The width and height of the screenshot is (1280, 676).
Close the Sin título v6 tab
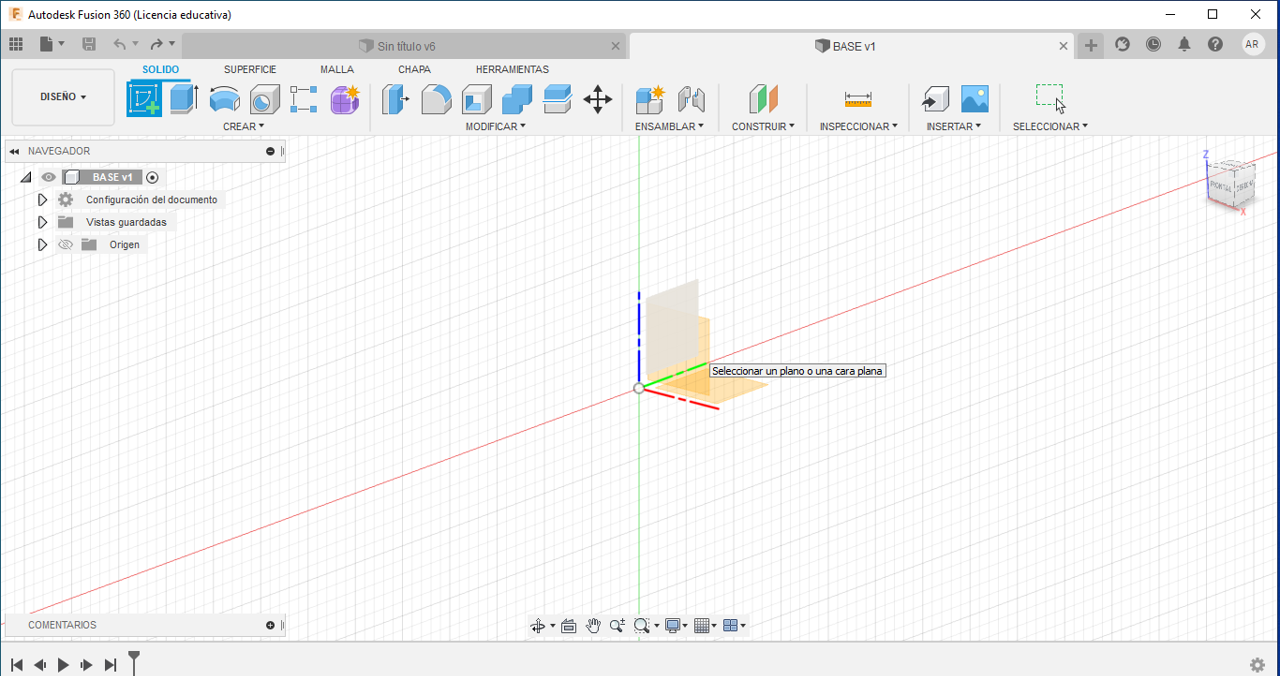tap(616, 46)
